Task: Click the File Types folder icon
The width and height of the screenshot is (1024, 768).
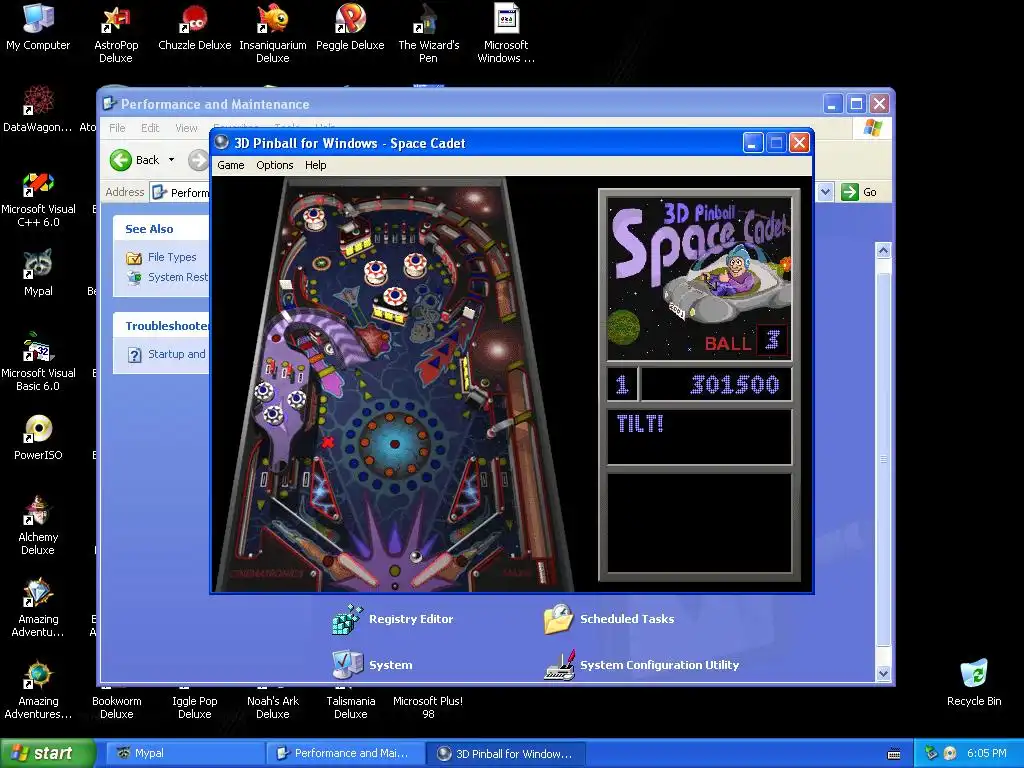Action: 134,257
